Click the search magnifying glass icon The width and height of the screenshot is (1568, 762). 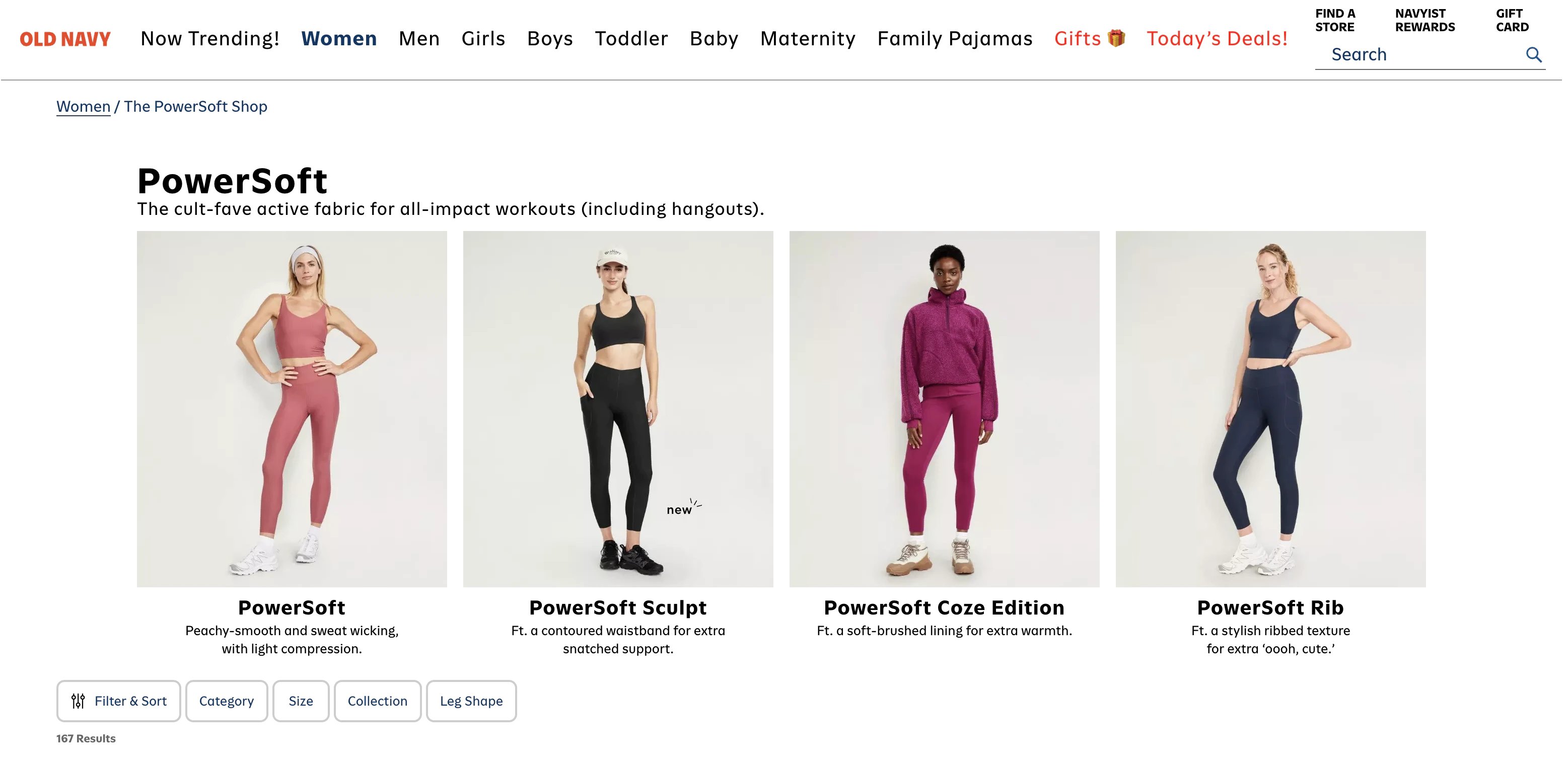[x=1533, y=55]
